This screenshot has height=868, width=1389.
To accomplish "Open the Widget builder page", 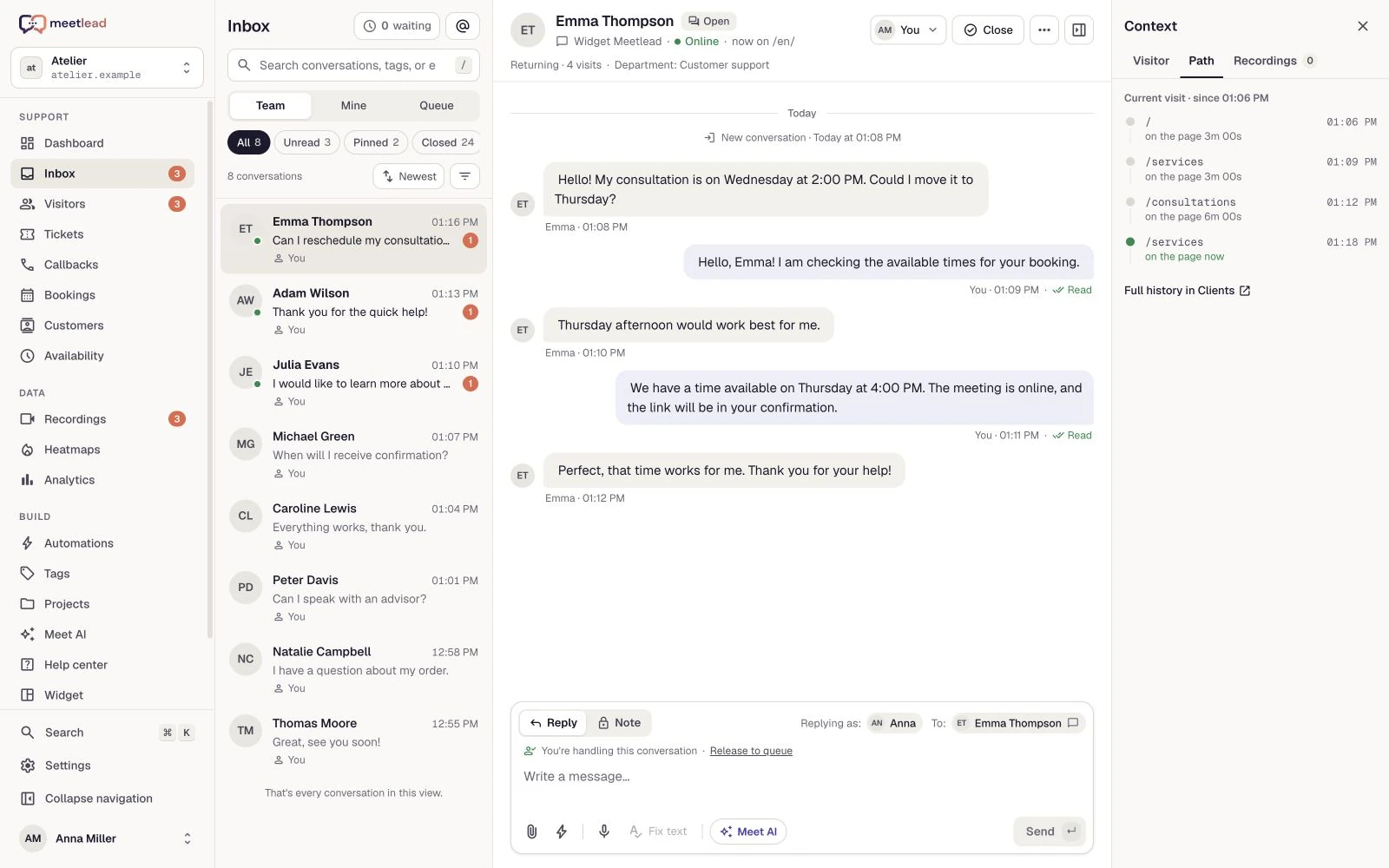I will [x=102, y=695].
